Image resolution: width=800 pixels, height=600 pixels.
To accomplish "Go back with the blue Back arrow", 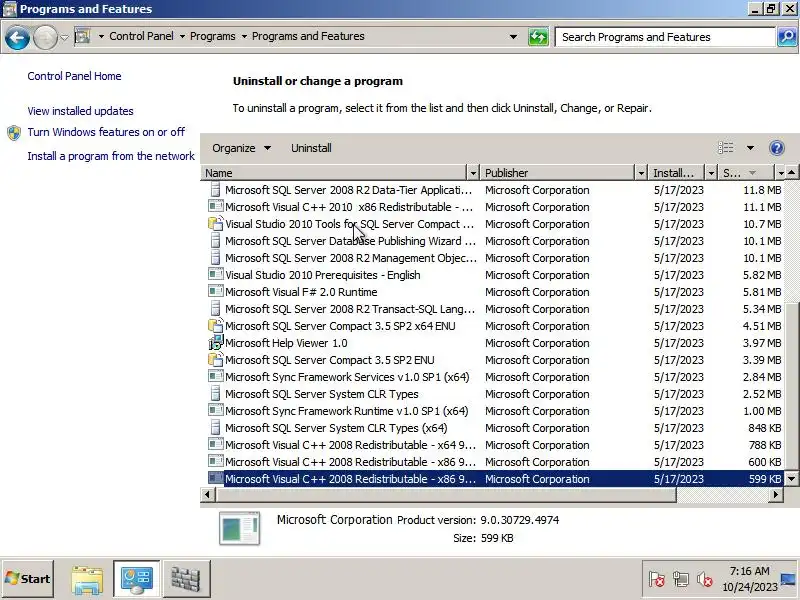I will click(x=17, y=37).
